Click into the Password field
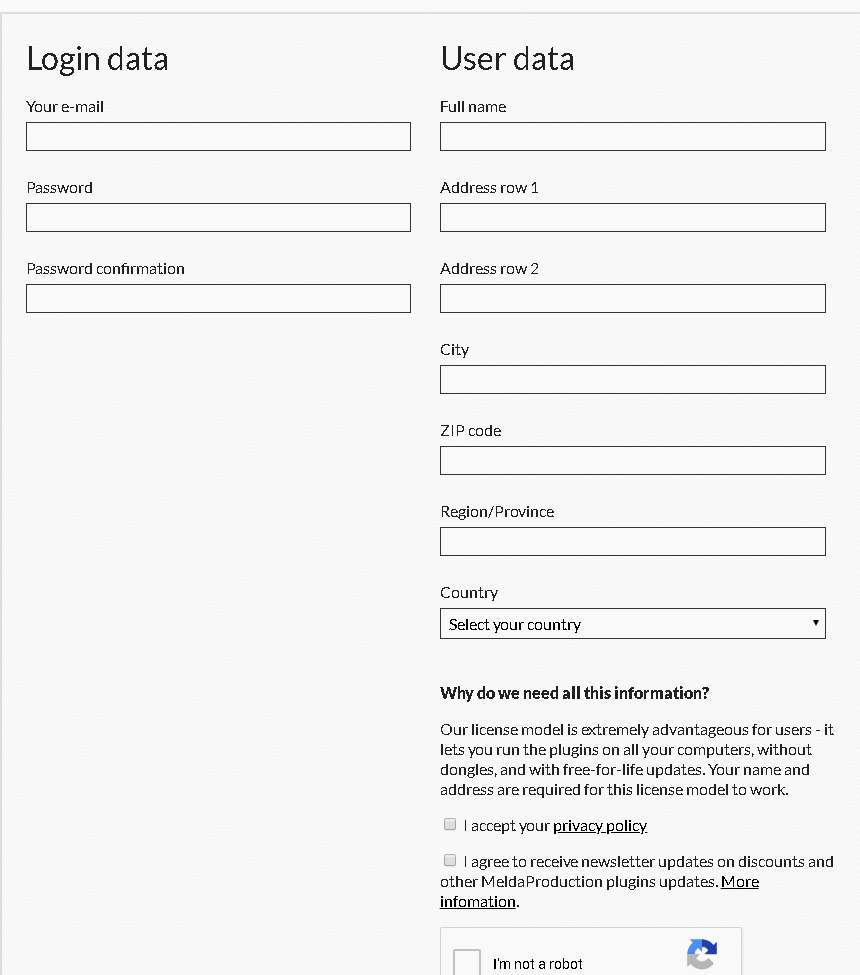The image size is (860, 975). pyautogui.click(x=218, y=218)
